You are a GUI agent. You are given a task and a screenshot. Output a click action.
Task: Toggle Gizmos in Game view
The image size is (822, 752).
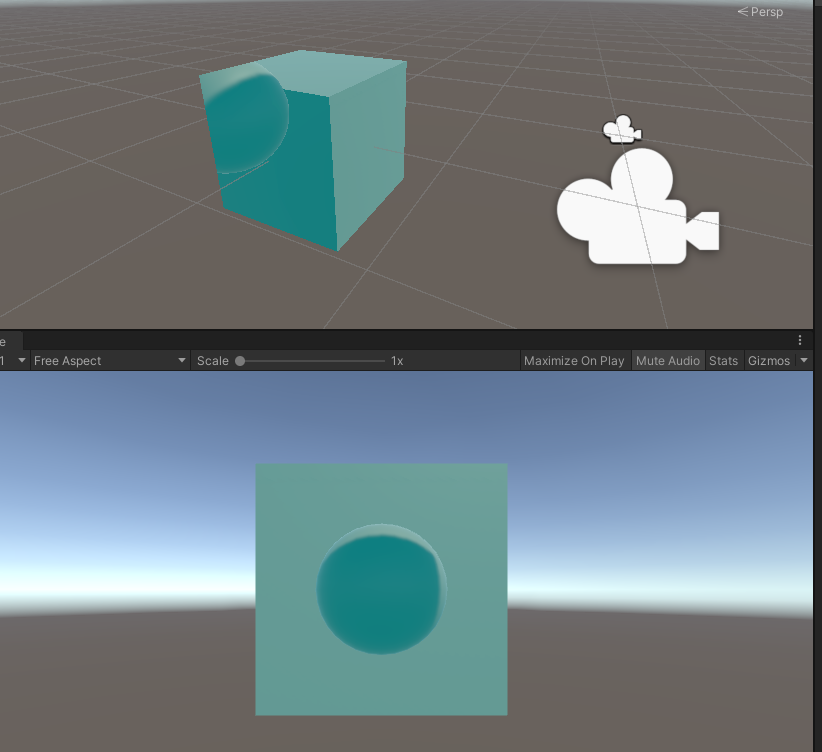(769, 361)
